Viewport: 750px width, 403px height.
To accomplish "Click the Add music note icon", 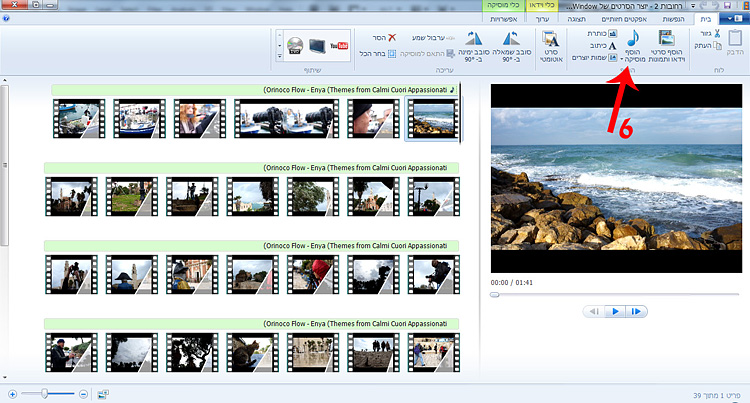I will 633,40.
